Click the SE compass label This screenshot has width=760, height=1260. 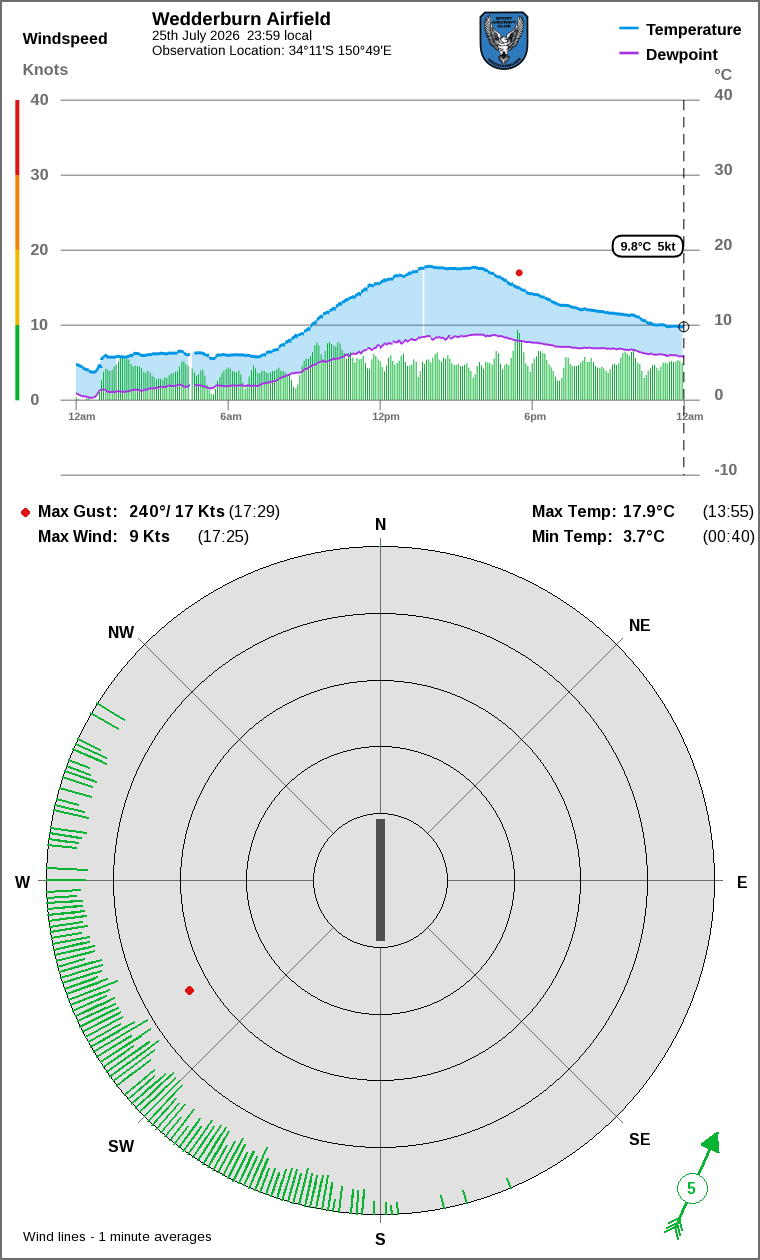click(x=639, y=1139)
